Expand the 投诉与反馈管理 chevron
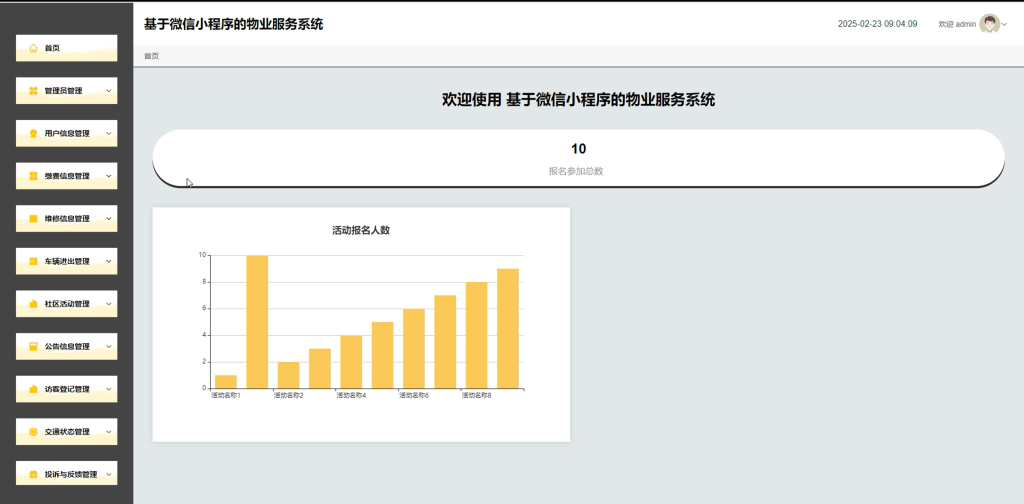Screen dimensions: 1024x504 click(x=108, y=475)
